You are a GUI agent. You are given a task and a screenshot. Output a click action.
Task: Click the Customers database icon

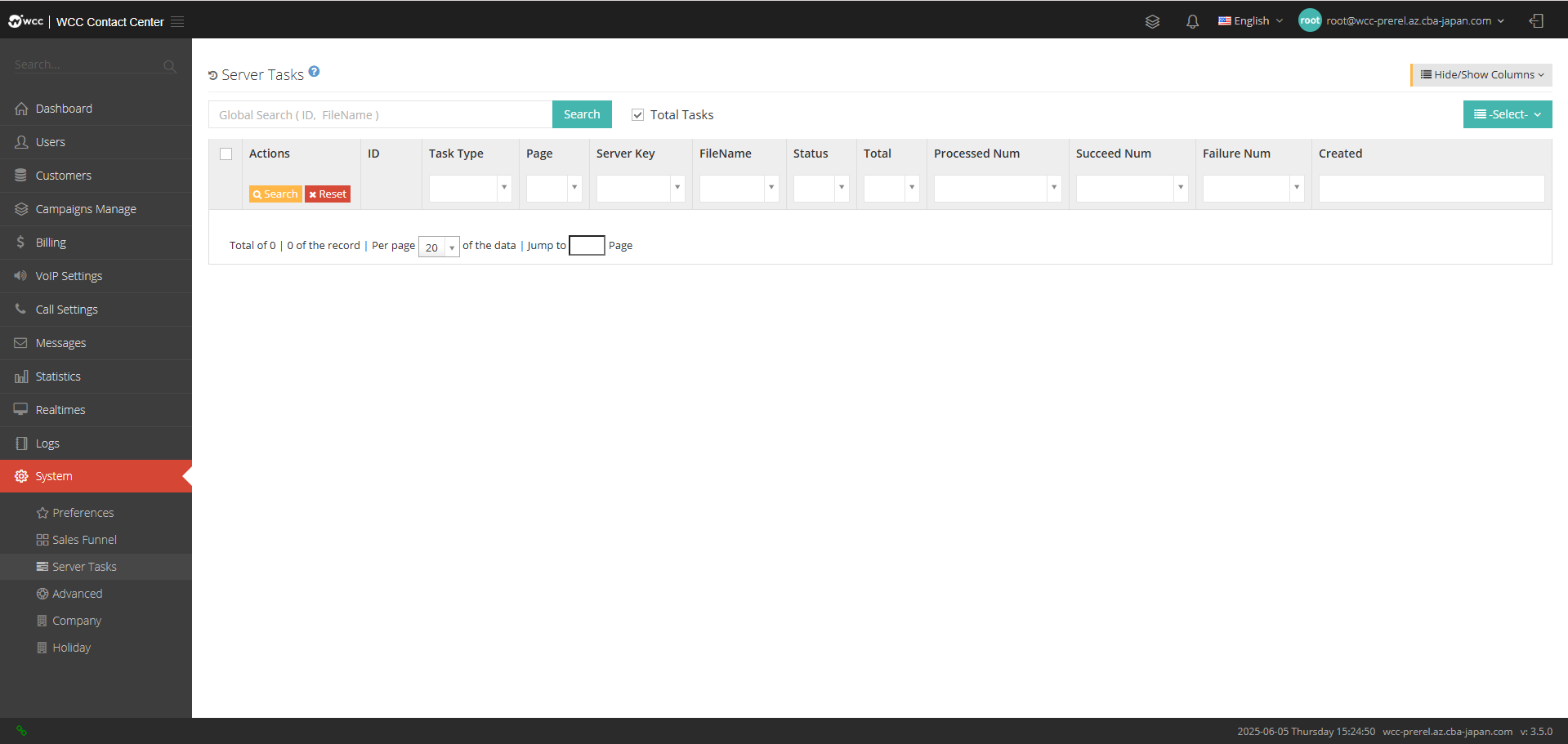tap(21, 176)
